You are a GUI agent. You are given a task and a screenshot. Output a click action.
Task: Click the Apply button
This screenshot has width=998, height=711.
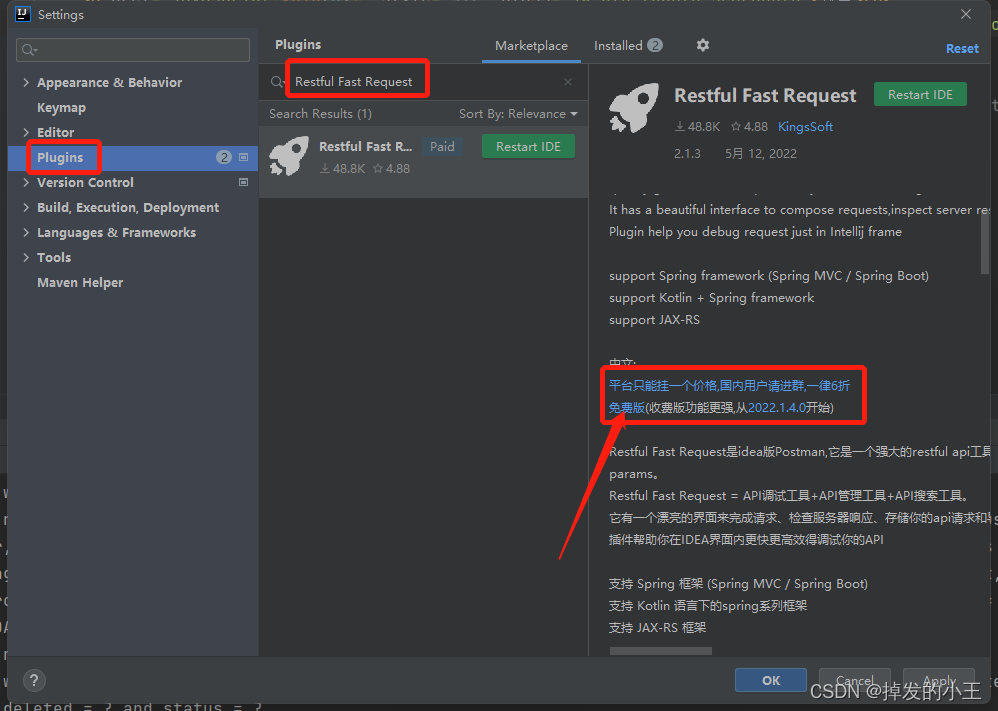click(x=939, y=680)
